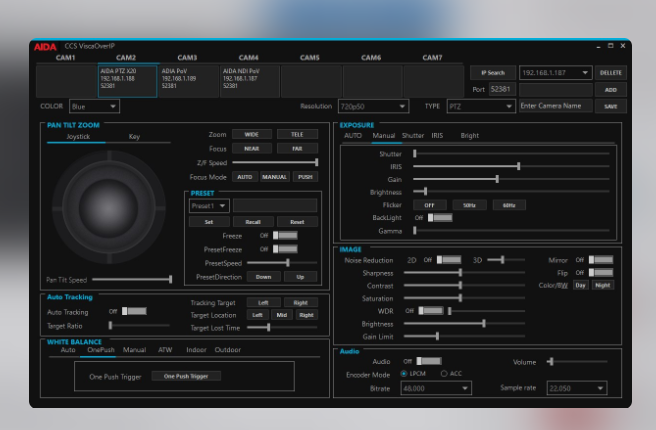Click PresetDirection Down button

263,277
